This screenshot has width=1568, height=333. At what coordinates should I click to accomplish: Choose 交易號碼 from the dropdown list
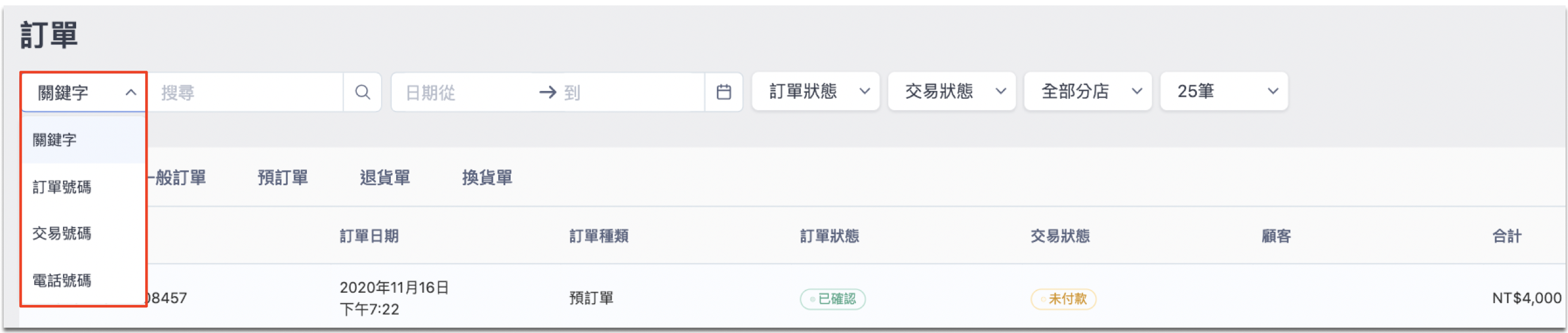84,234
